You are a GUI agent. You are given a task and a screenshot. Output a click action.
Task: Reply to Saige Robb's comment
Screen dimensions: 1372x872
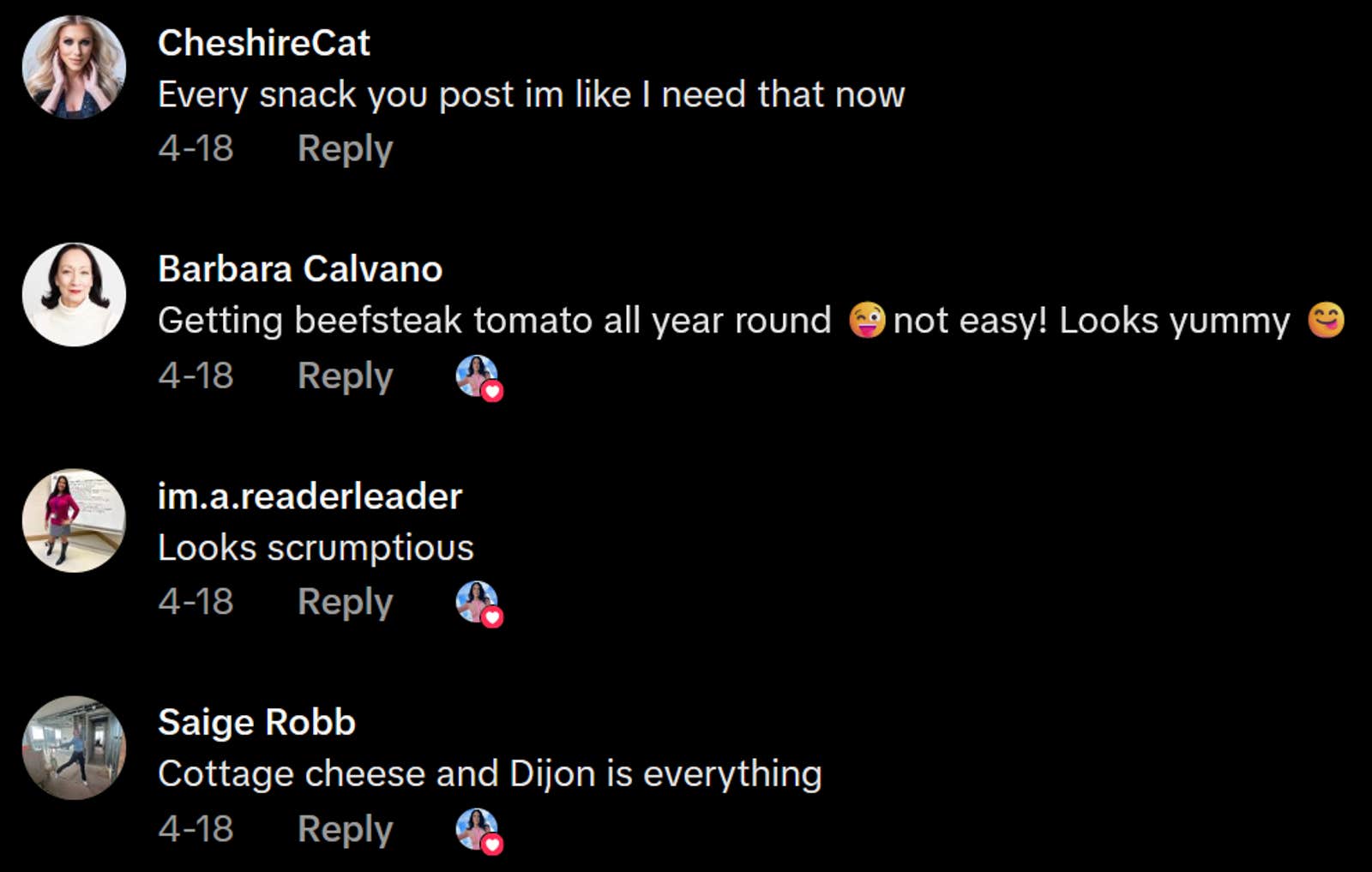point(345,829)
